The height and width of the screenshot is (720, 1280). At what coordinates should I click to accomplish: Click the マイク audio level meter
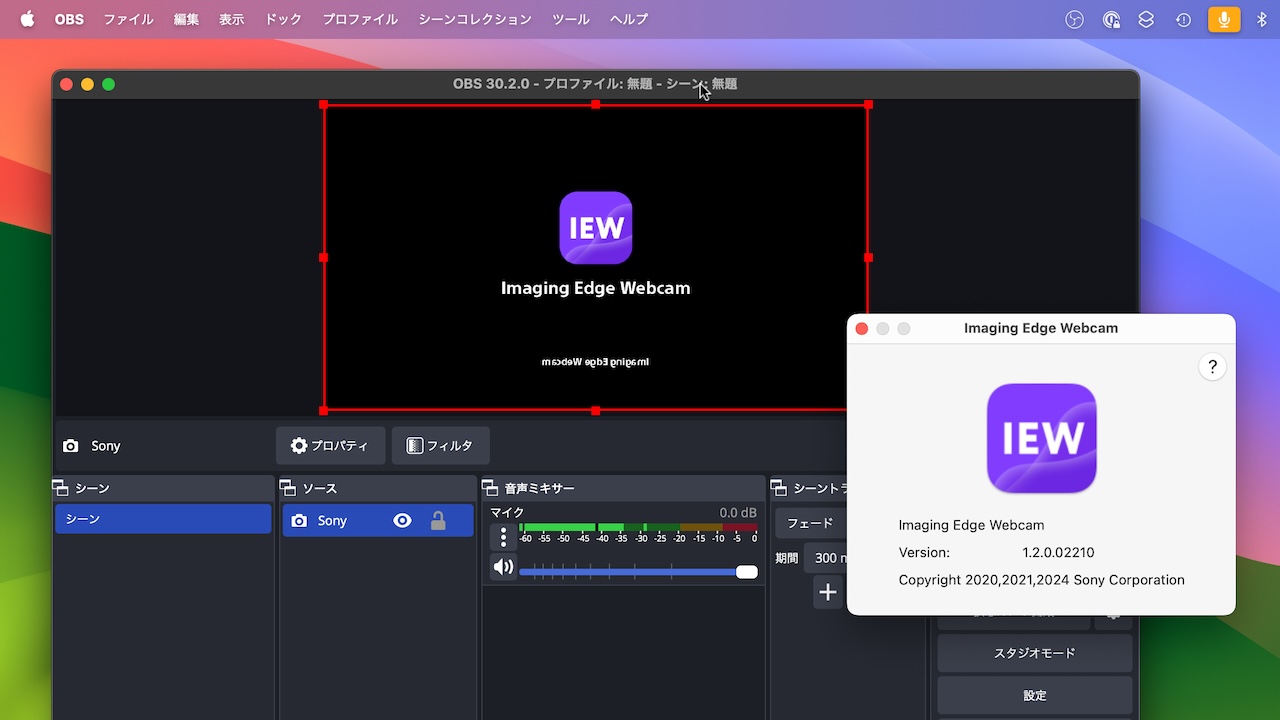[x=638, y=527]
